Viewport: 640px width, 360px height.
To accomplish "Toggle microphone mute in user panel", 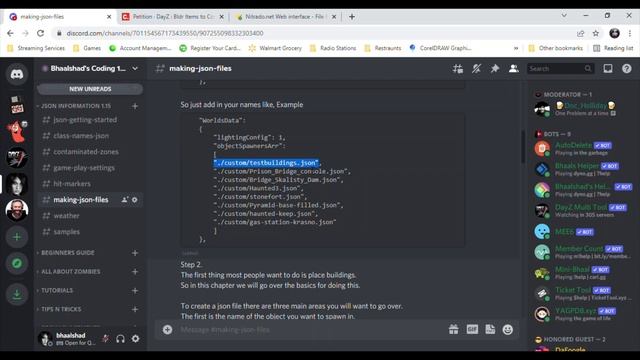I will point(106,338).
